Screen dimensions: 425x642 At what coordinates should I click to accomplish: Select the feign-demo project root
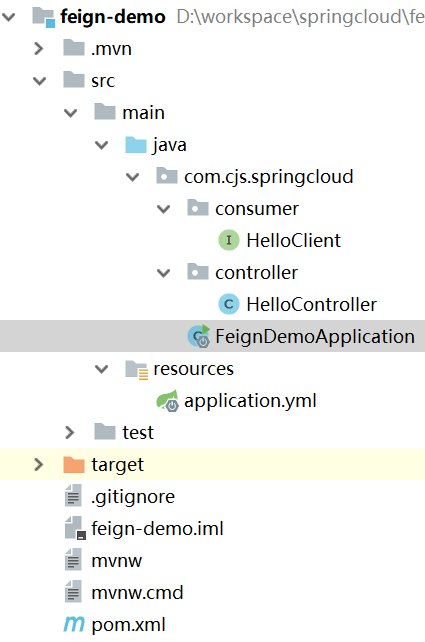pyautogui.click(x=113, y=17)
